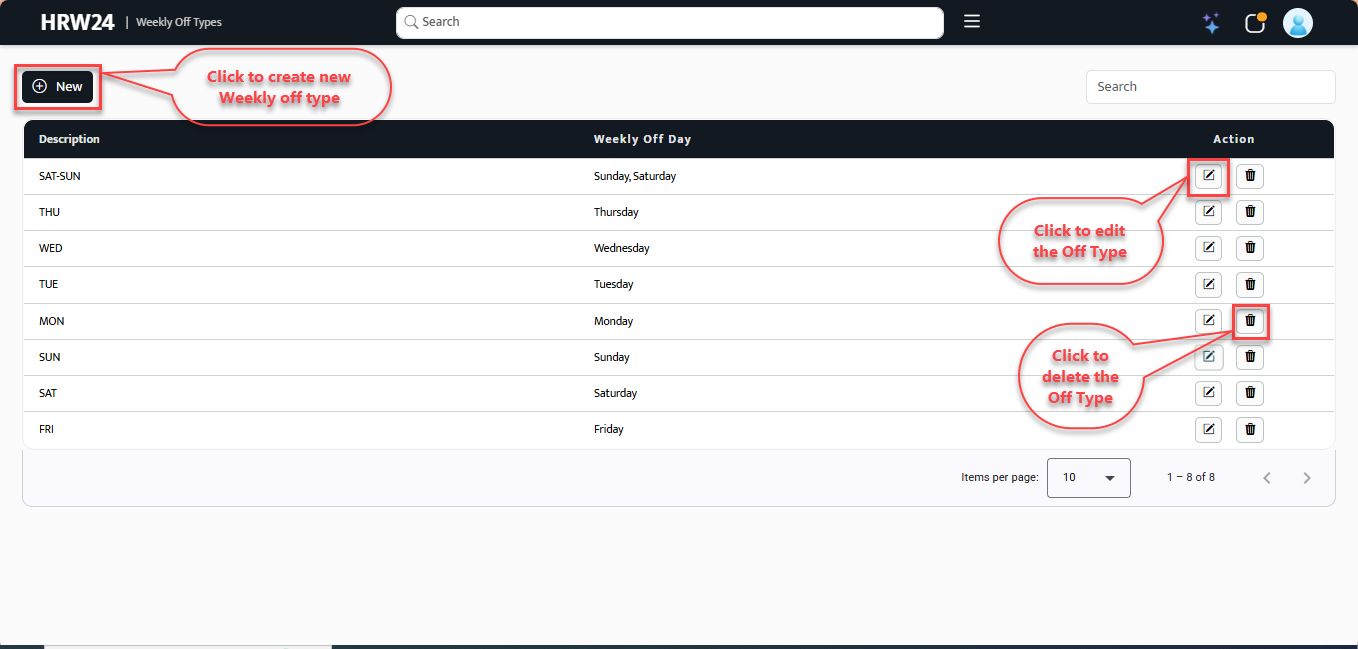Click the HRW24 logo link
This screenshot has height=649, width=1358.
[x=77, y=22]
